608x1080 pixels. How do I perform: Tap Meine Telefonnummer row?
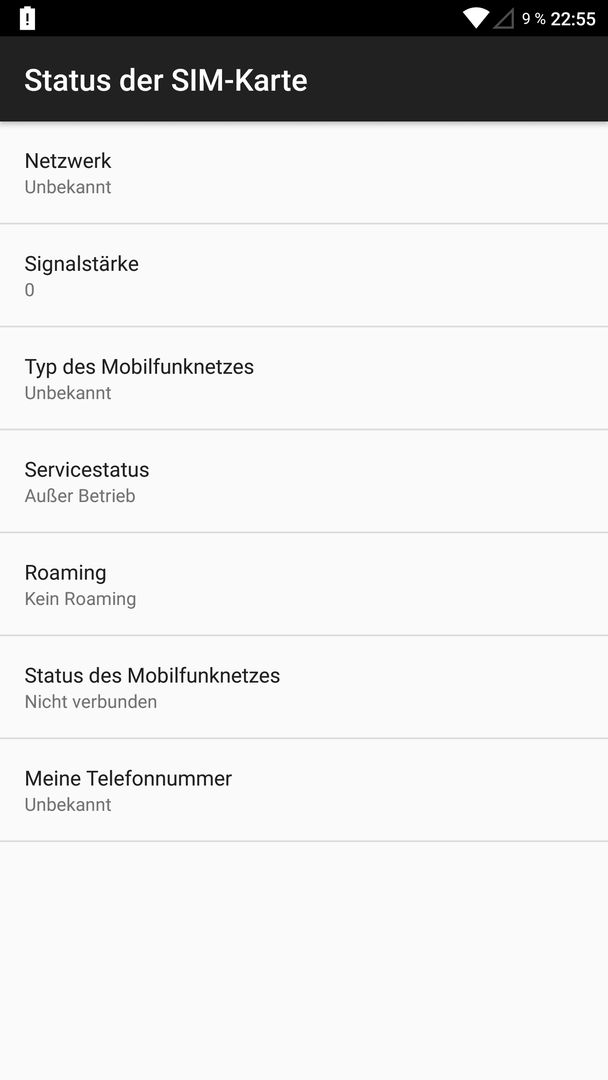click(304, 790)
